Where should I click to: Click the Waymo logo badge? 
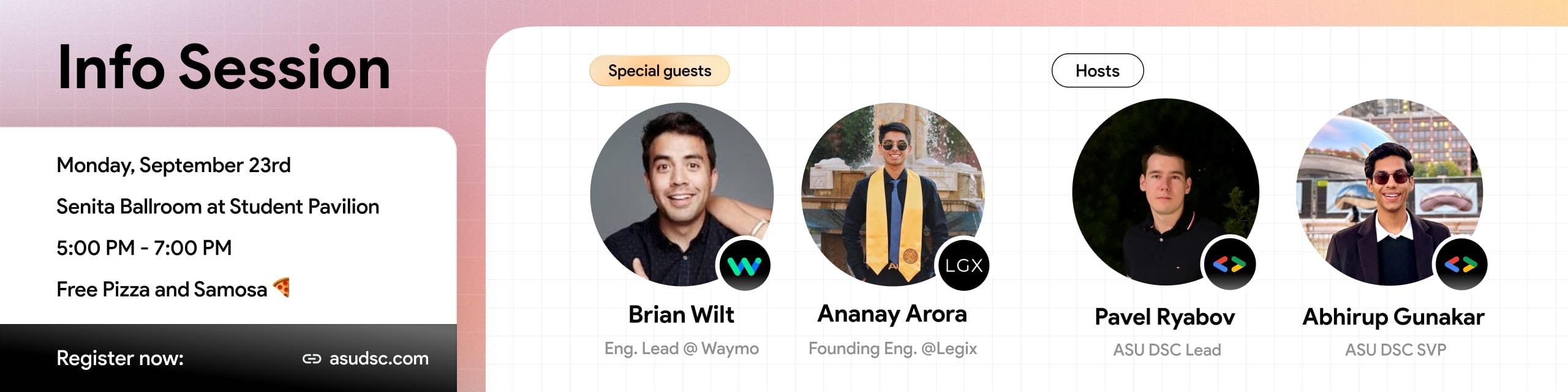point(744,265)
